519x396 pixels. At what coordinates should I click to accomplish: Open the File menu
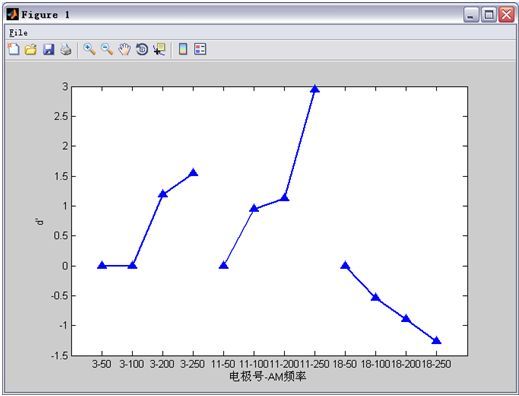point(18,33)
